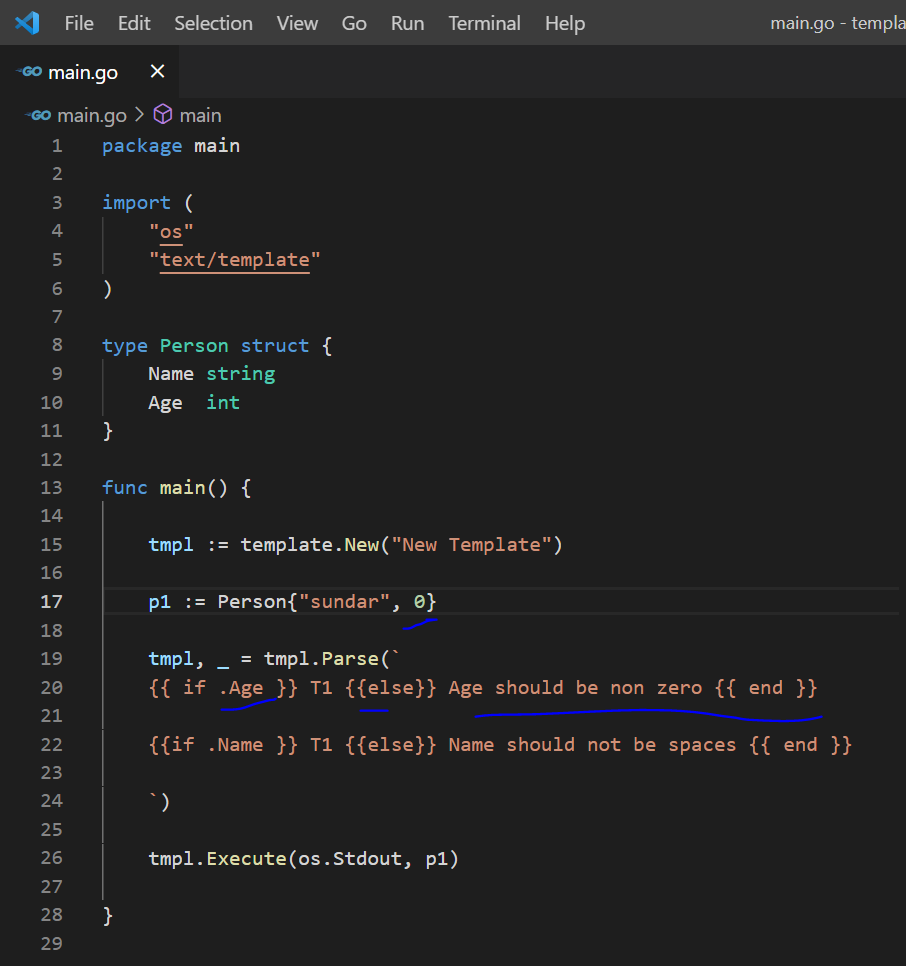This screenshot has width=906, height=966.
Task: Open the View menu
Action: [297, 23]
